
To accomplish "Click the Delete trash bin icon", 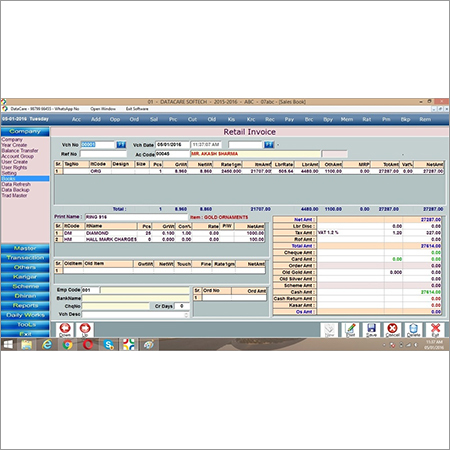I will click(413, 330).
